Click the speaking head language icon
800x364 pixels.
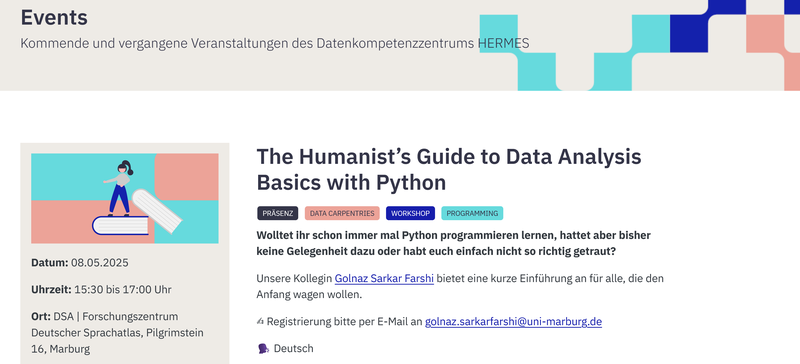[263, 349]
